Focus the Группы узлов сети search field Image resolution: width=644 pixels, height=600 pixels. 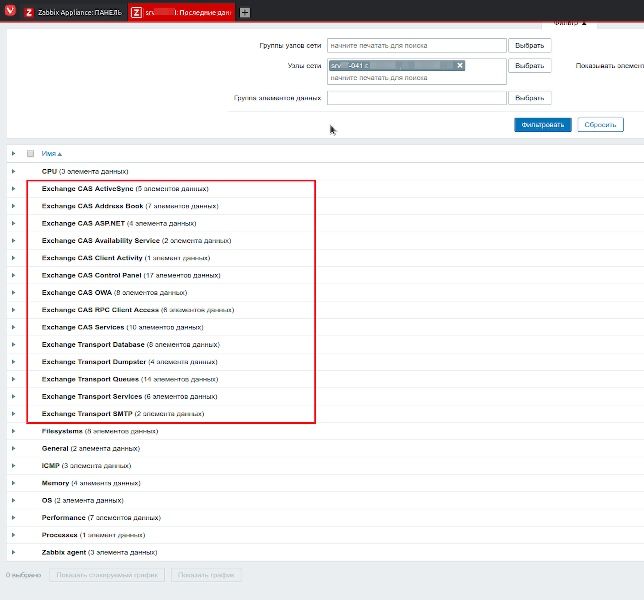tap(416, 46)
